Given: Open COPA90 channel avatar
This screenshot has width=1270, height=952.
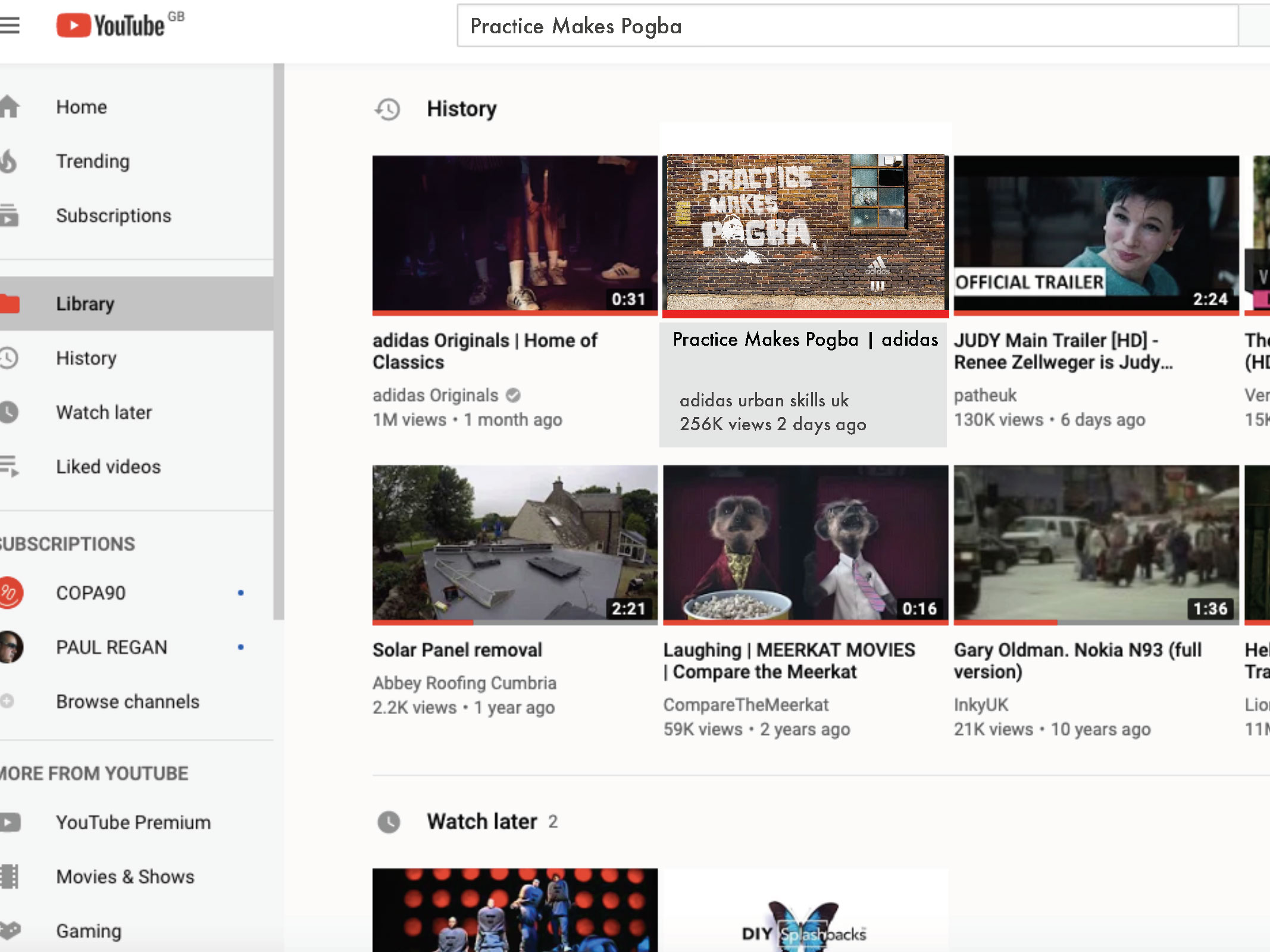Looking at the screenshot, I should [10, 593].
